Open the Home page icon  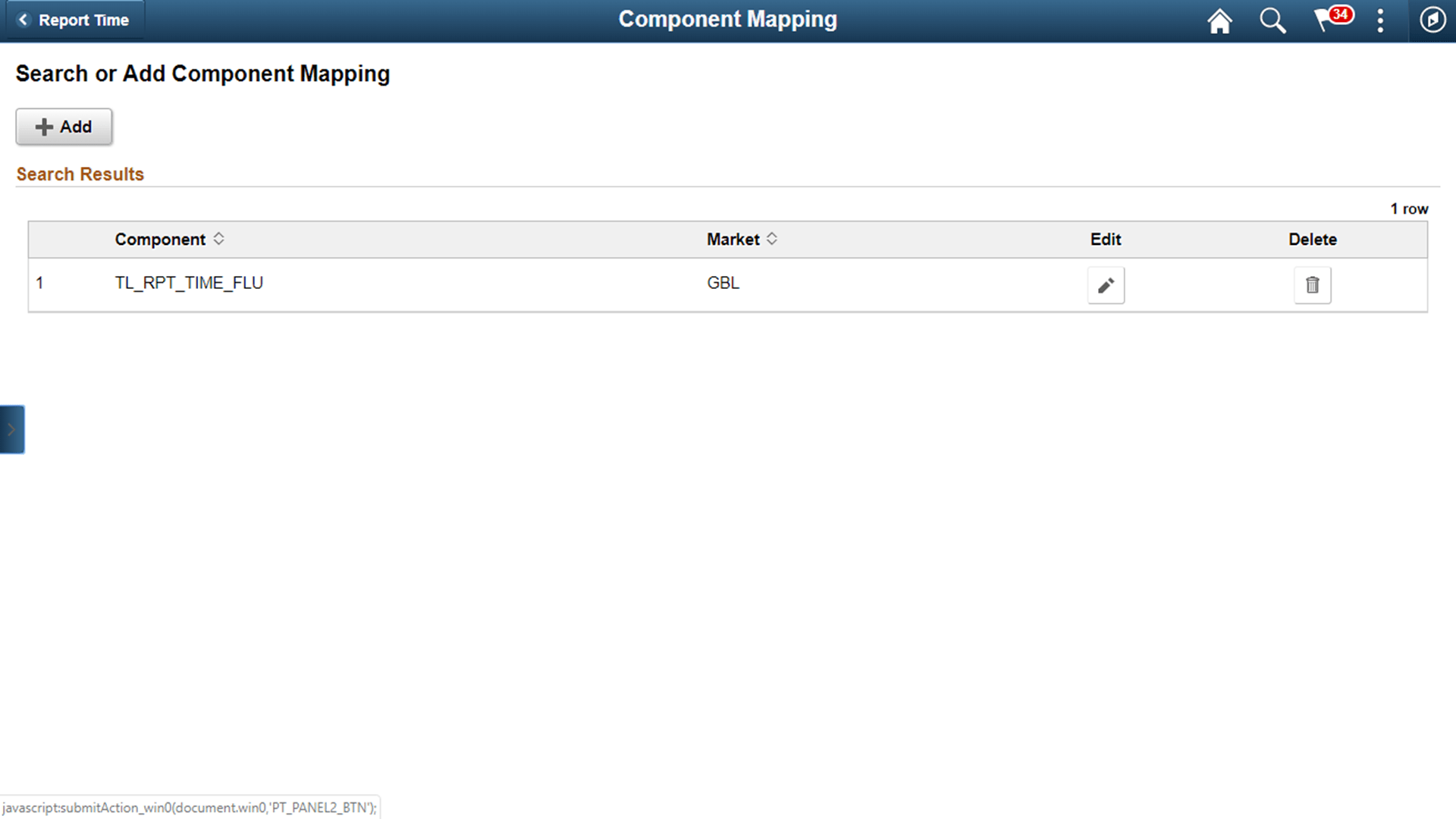pyautogui.click(x=1219, y=20)
